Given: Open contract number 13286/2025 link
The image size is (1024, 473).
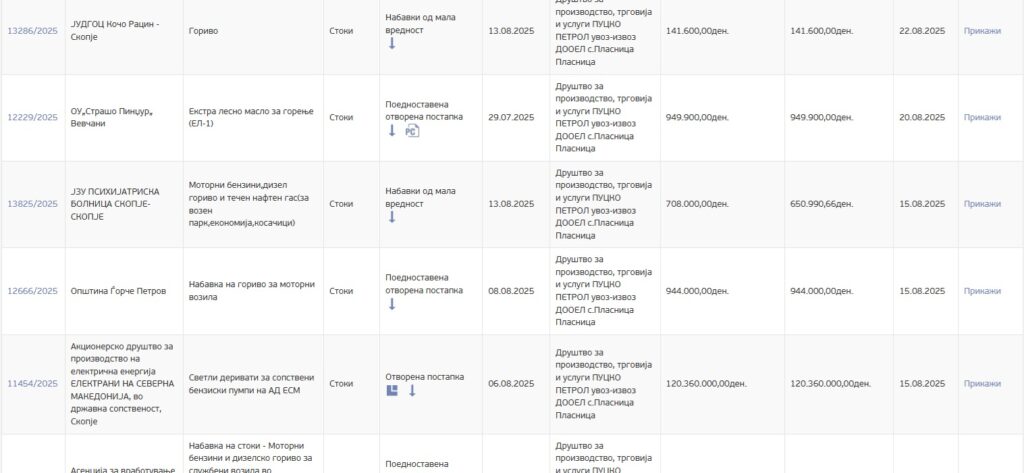Looking at the screenshot, I should pyautogui.click(x=33, y=31).
